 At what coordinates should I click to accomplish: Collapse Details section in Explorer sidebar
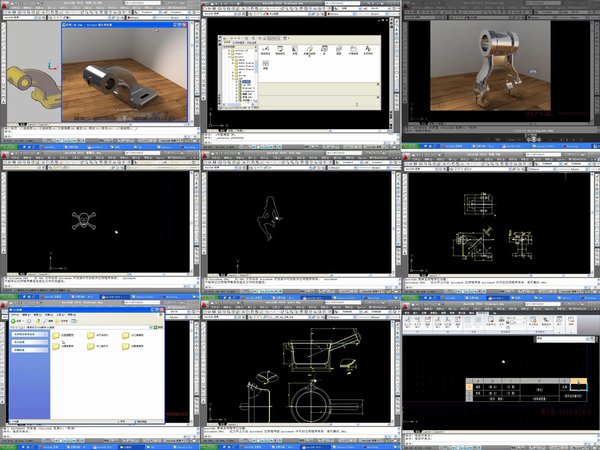tap(46, 350)
